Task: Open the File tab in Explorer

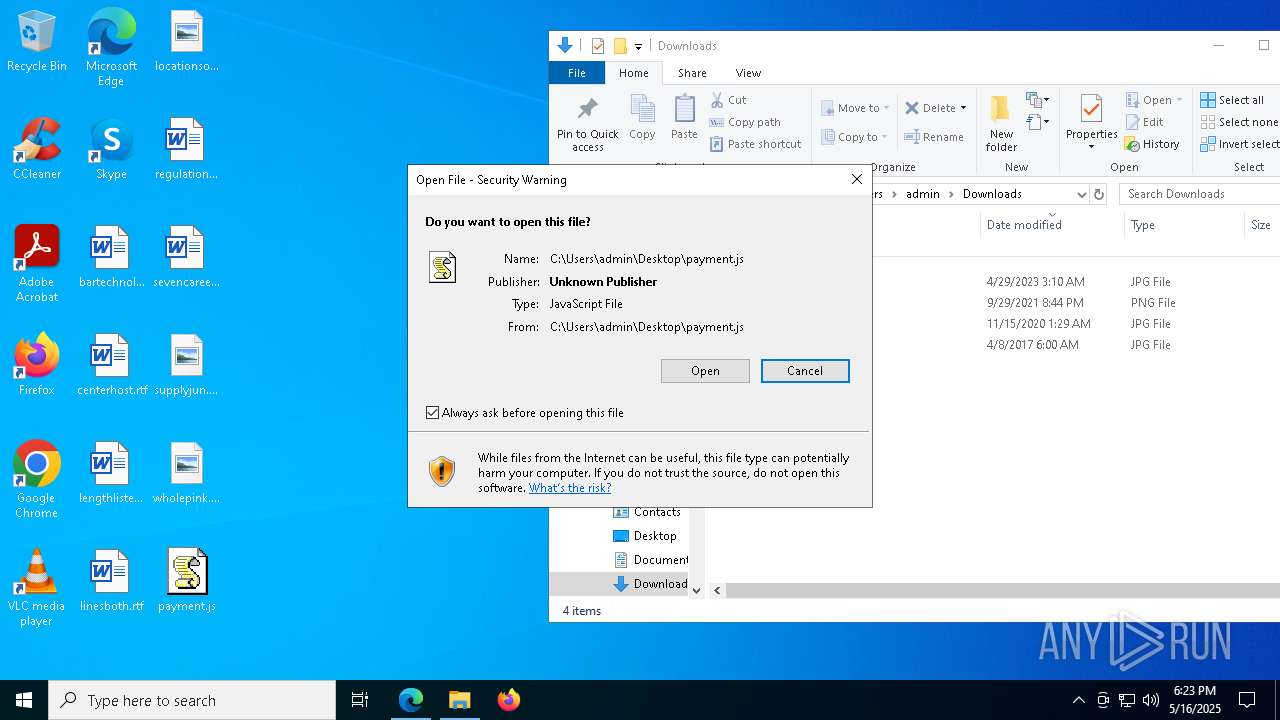Action: pyautogui.click(x=577, y=73)
